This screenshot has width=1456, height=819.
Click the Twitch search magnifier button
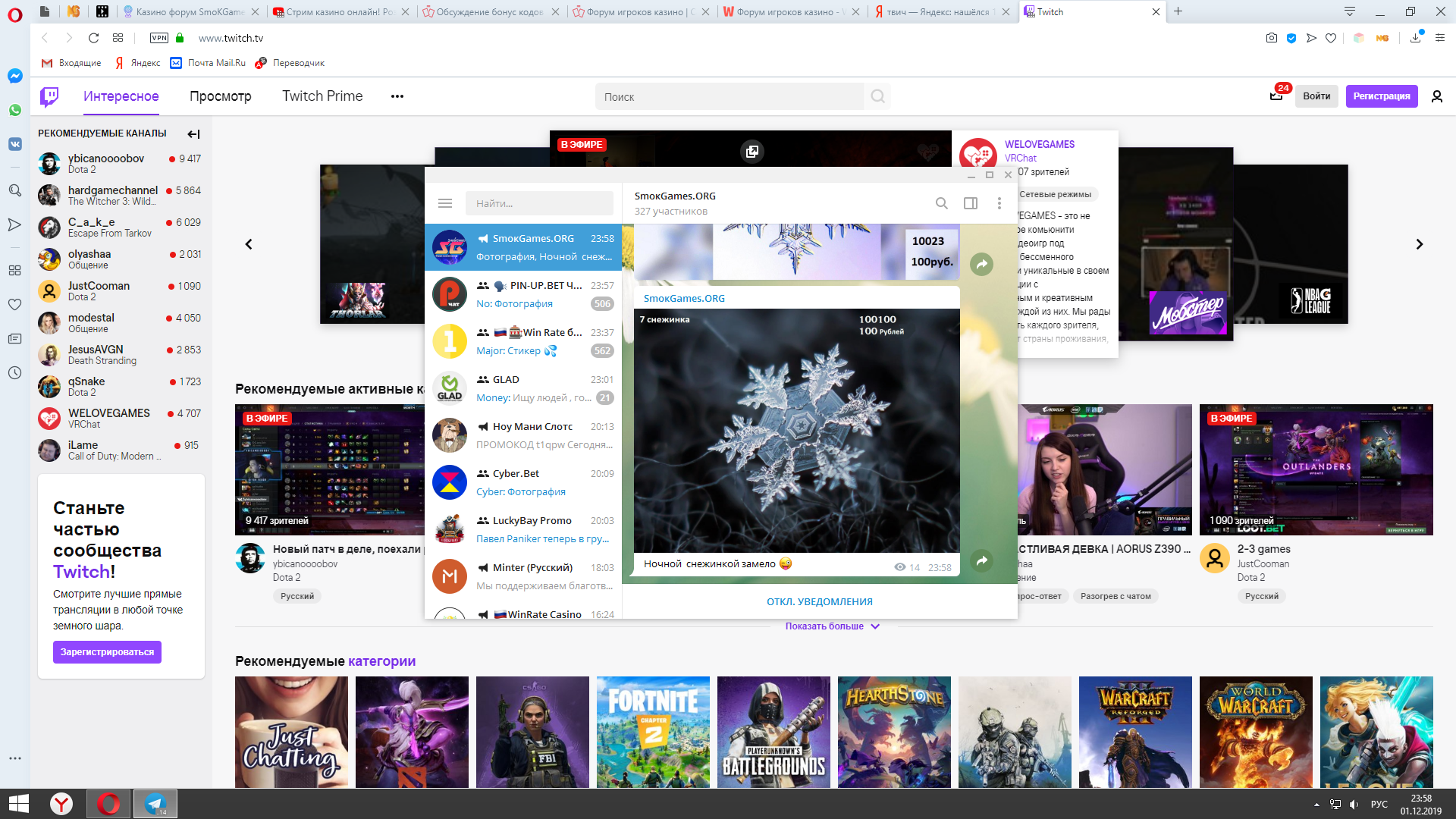point(877,96)
